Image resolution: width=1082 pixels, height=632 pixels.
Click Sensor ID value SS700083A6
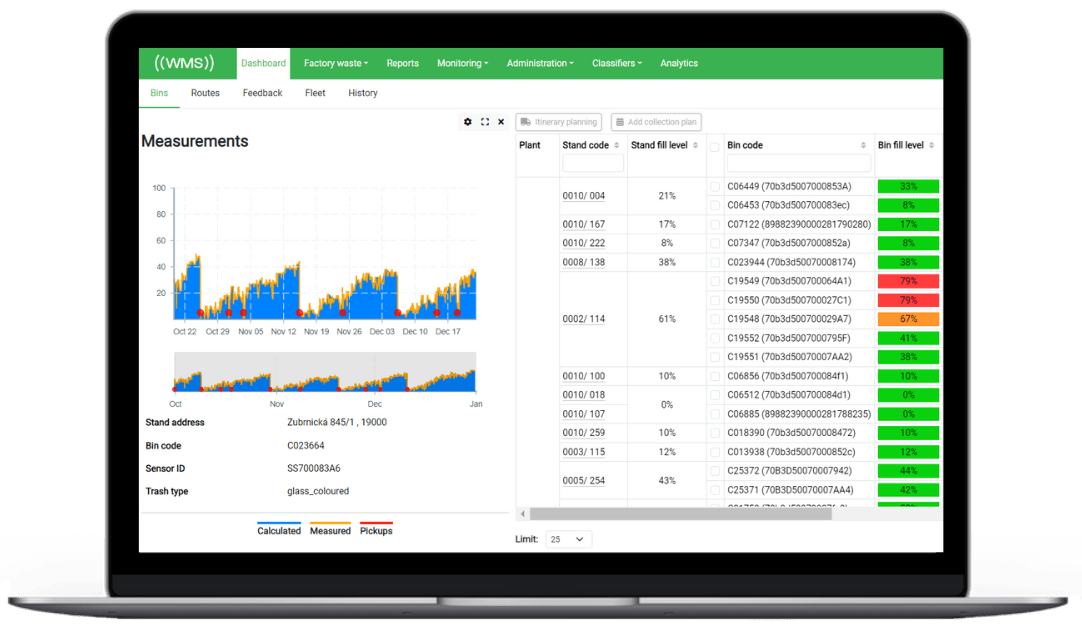coord(313,468)
